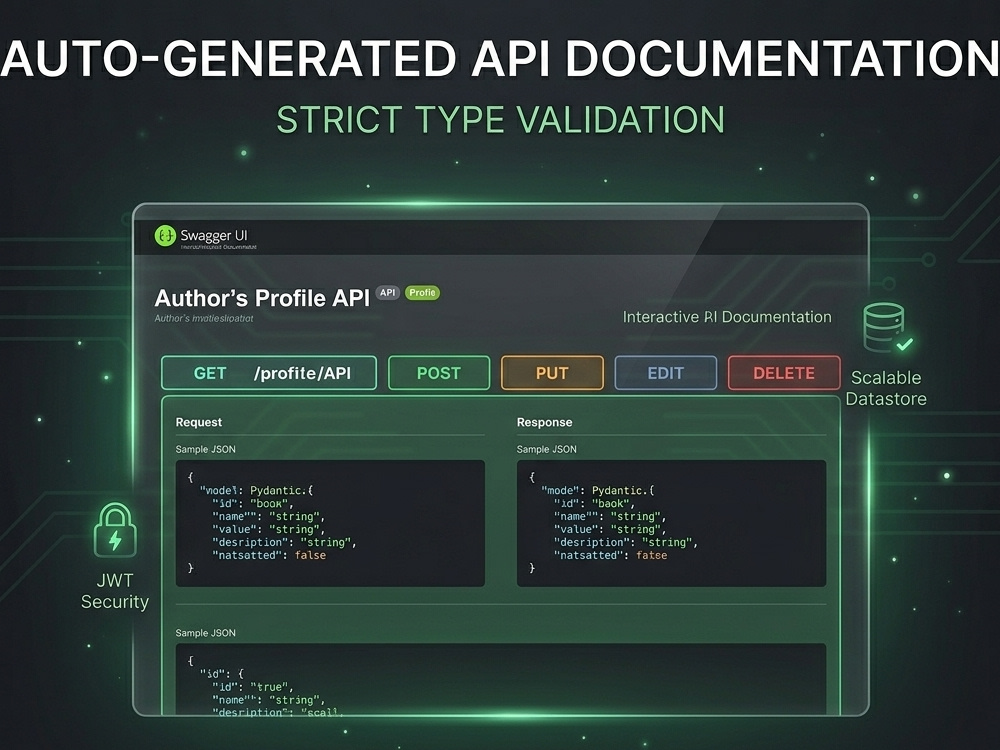
Task: Click the Scalable Datastore database icon
Action: tap(888, 328)
